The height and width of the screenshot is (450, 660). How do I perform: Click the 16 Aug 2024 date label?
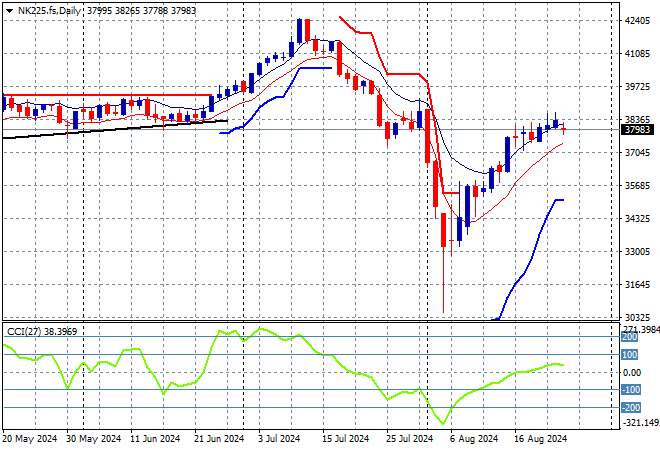tap(542, 438)
